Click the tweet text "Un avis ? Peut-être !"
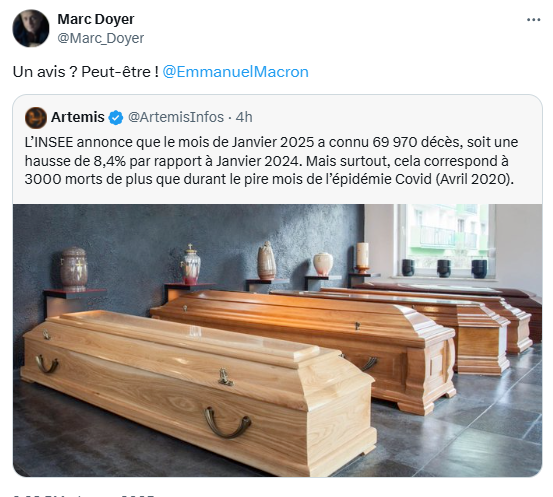The width and height of the screenshot is (553, 497). pos(86,72)
